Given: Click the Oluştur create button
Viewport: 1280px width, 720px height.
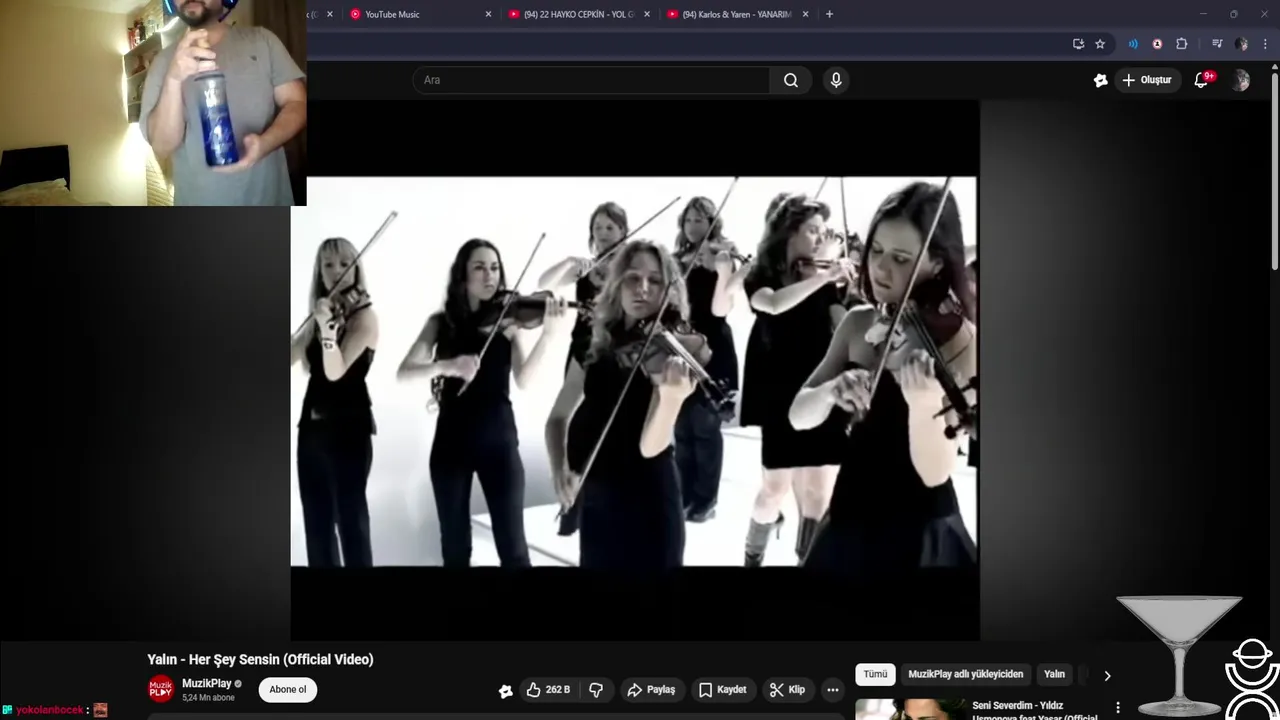Looking at the screenshot, I should pyautogui.click(x=1147, y=80).
